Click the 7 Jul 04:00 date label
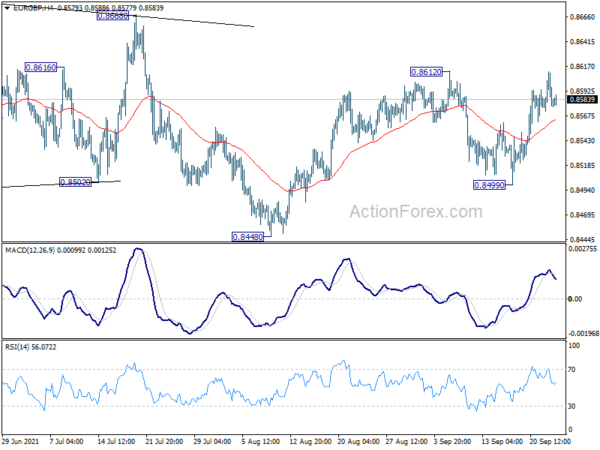Screen dimensions: 600x450 pyautogui.click(x=67, y=441)
